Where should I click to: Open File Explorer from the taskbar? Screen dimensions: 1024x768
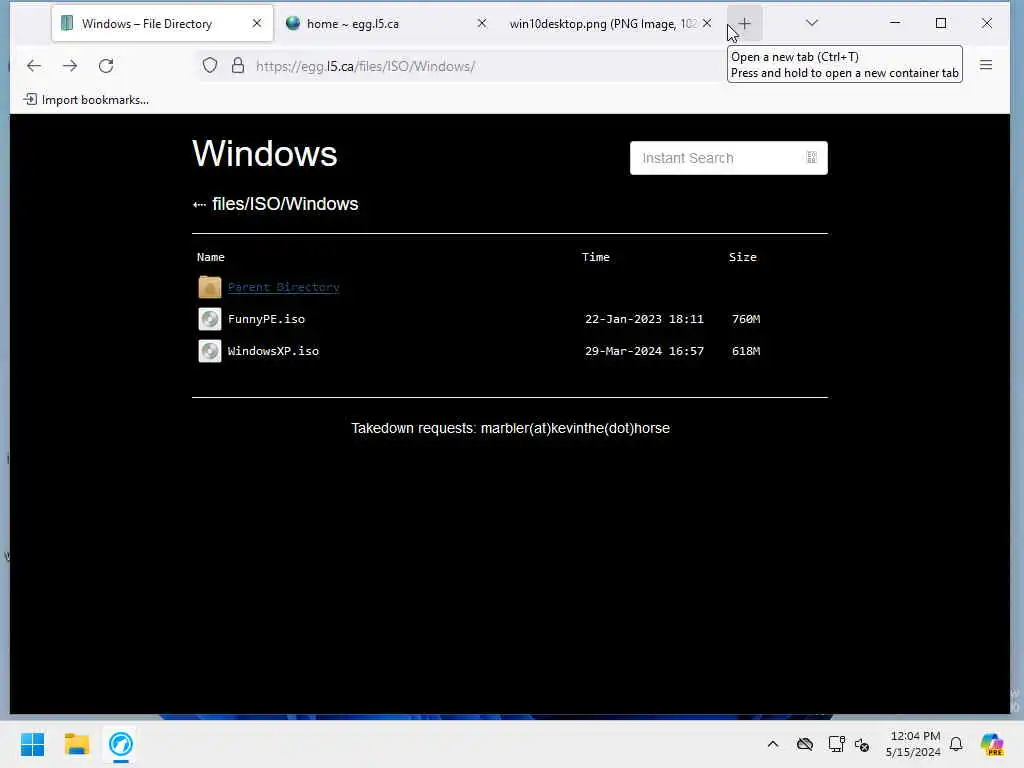coord(76,744)
